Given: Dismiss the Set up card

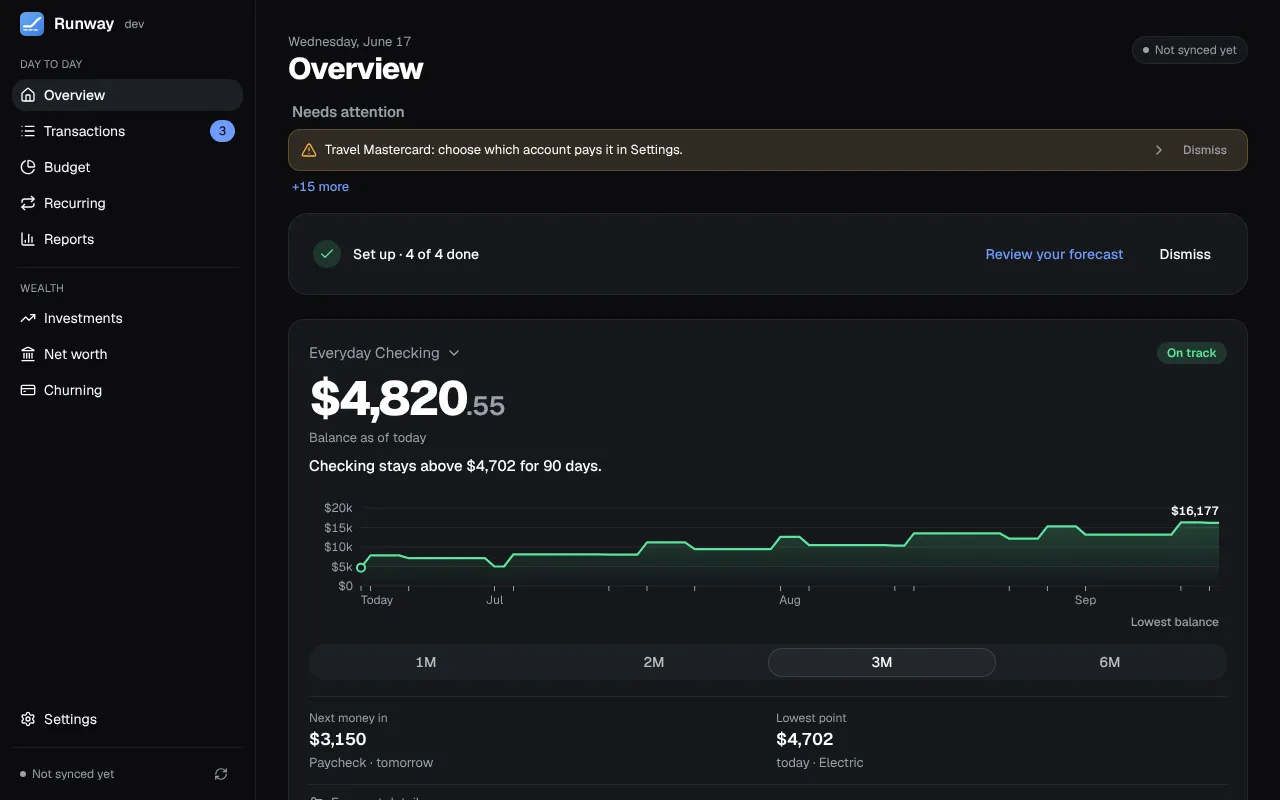Looking at the screenshot, I should [x=1185, y=254].
